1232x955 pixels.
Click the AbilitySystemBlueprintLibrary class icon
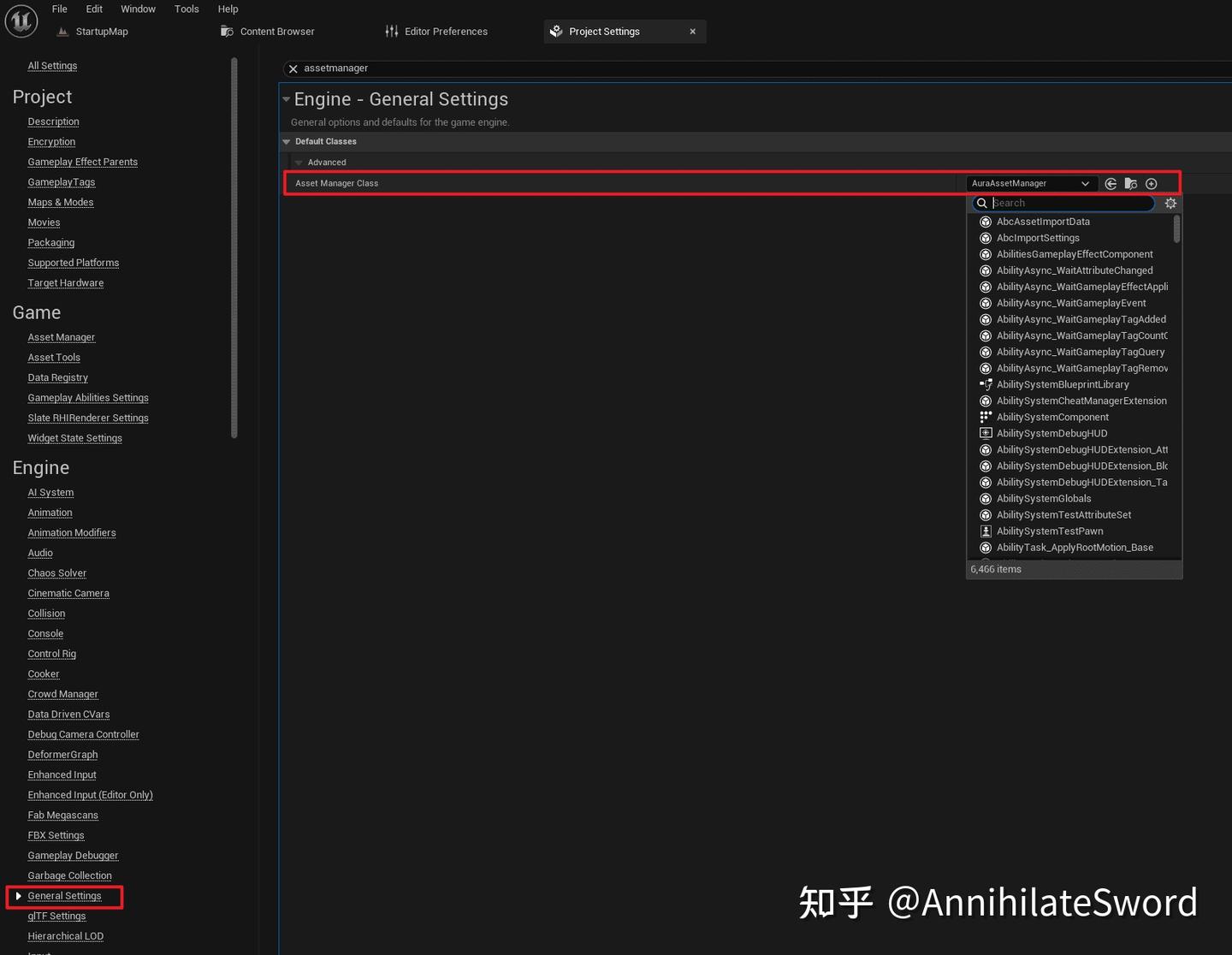point(986,385)
